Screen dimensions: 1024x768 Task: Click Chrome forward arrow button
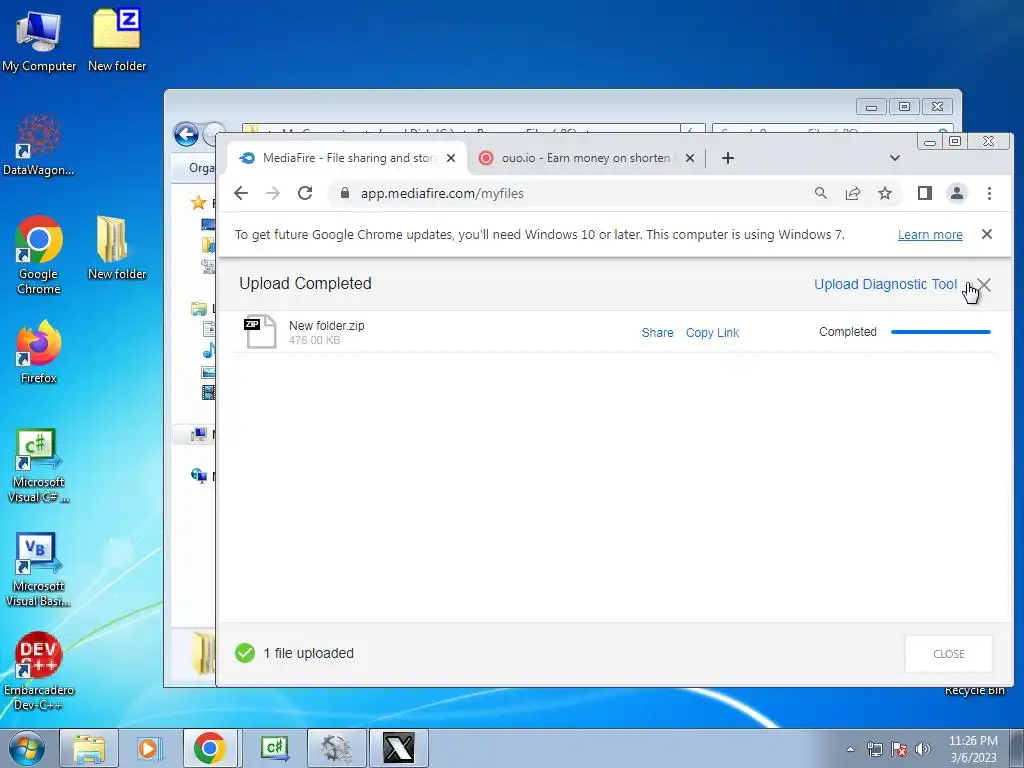273,193
